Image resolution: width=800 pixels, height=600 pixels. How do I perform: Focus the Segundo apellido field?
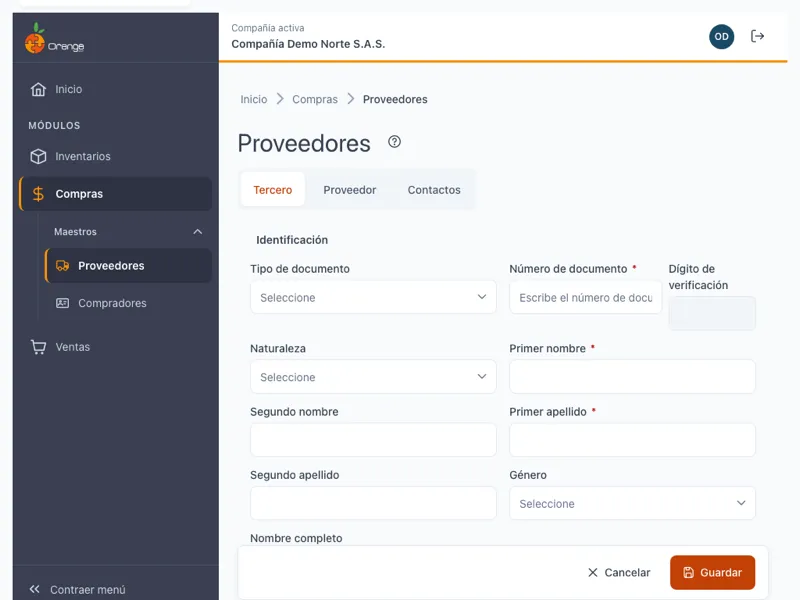373,504
